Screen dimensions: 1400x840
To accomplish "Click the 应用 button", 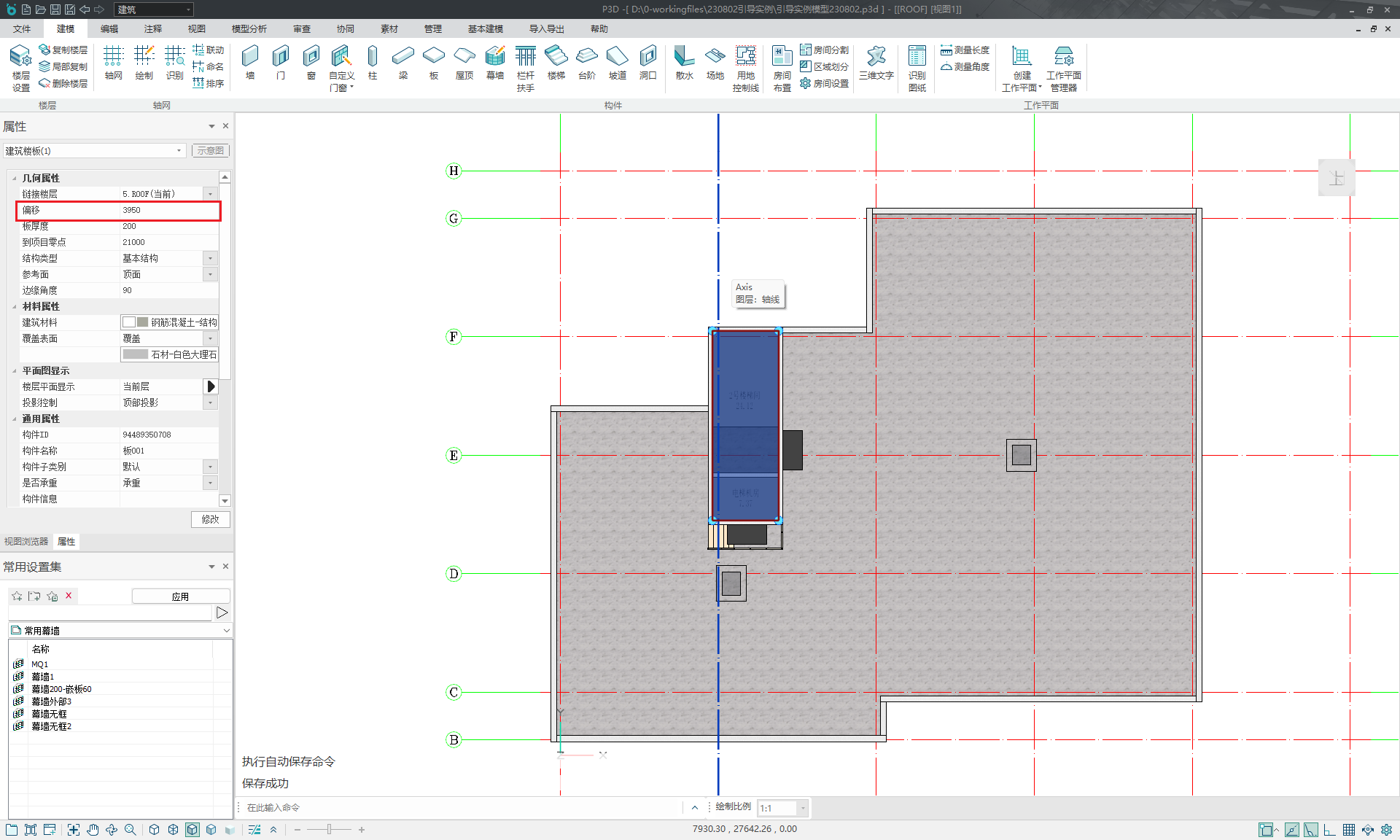I will click(180, 596).
